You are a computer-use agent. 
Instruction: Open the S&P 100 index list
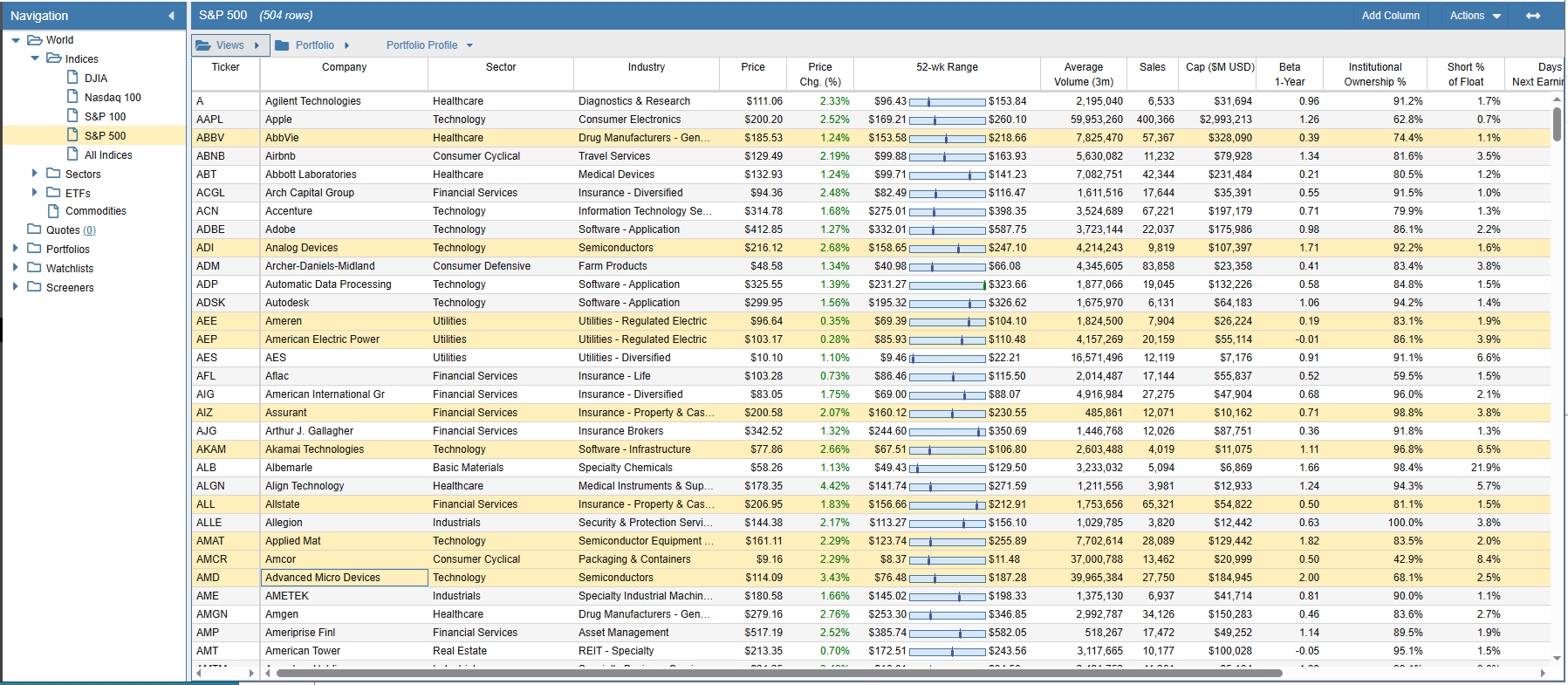click(x=105, y=116)
